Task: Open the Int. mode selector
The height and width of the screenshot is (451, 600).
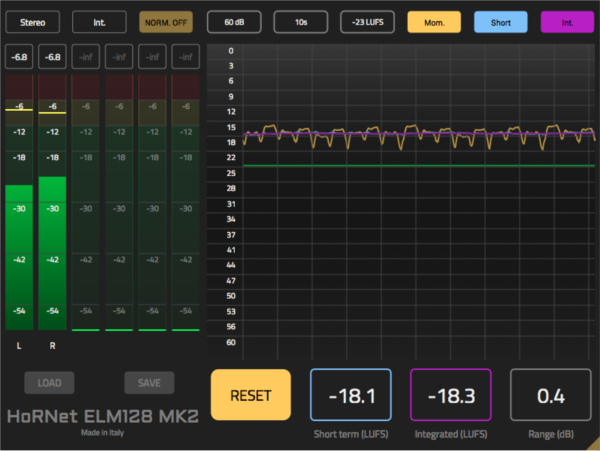Action: click(99, 21)
